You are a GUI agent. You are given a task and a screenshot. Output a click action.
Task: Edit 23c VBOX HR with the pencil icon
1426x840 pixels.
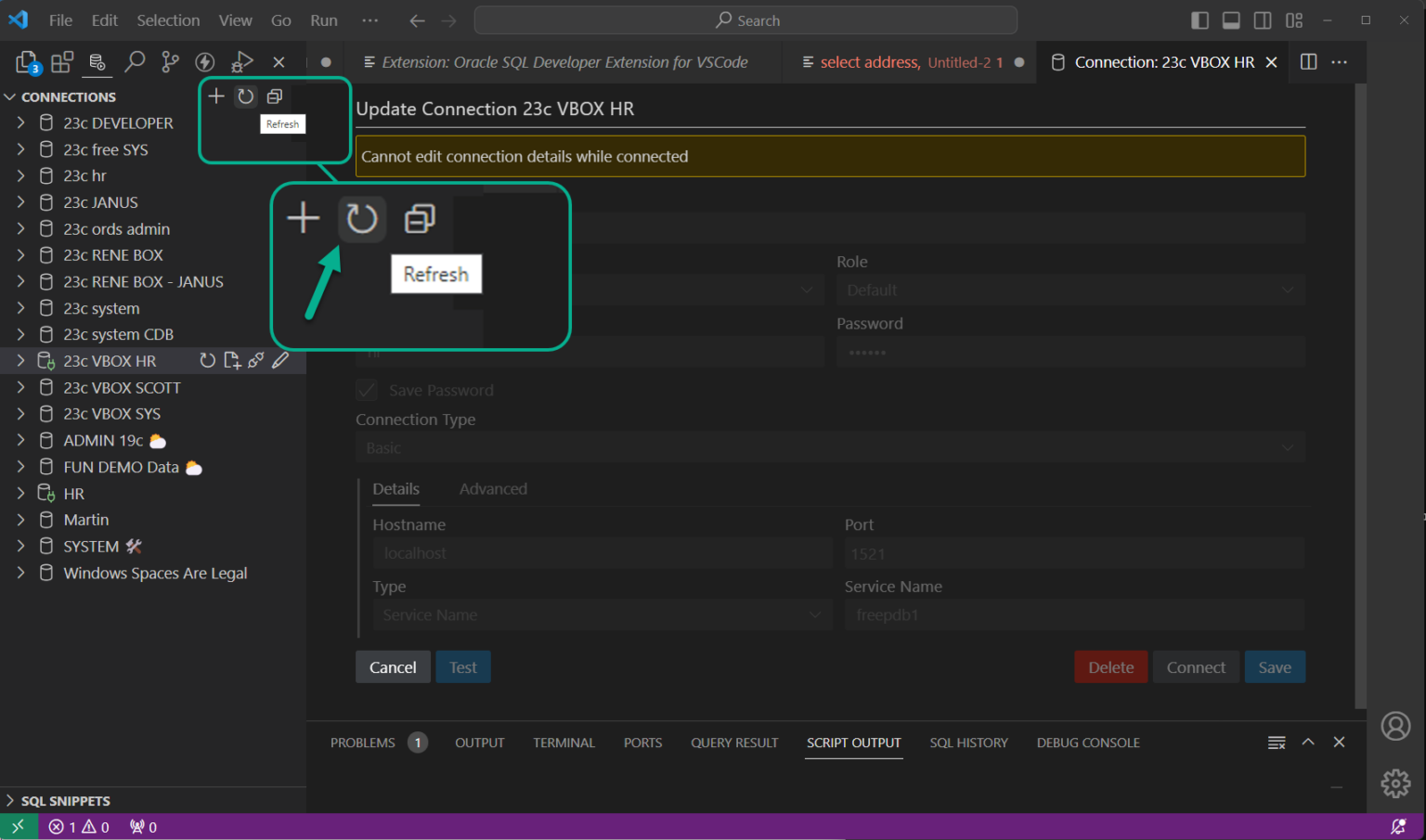[280, 360]
